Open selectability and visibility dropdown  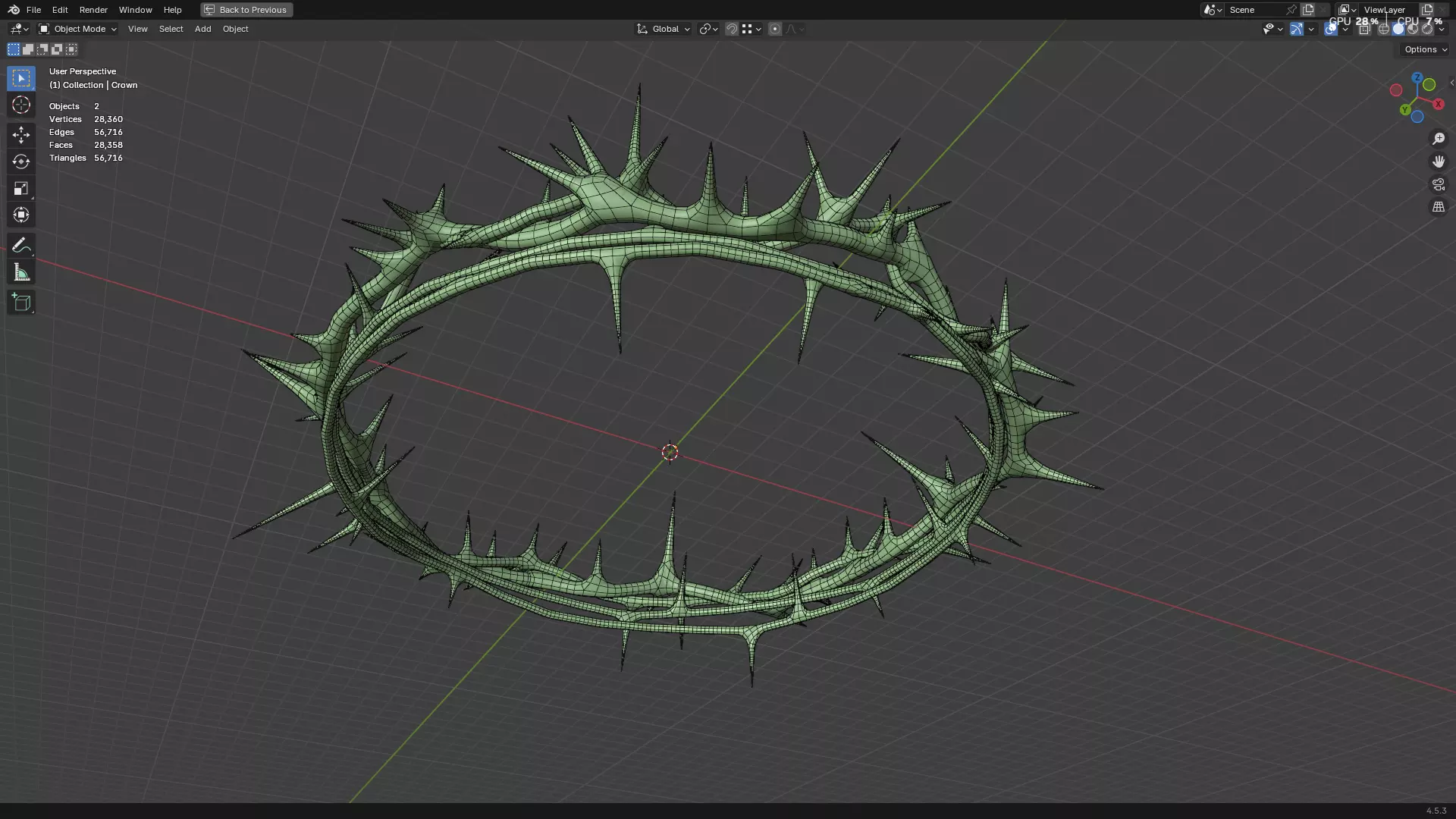coord(1272,29)
